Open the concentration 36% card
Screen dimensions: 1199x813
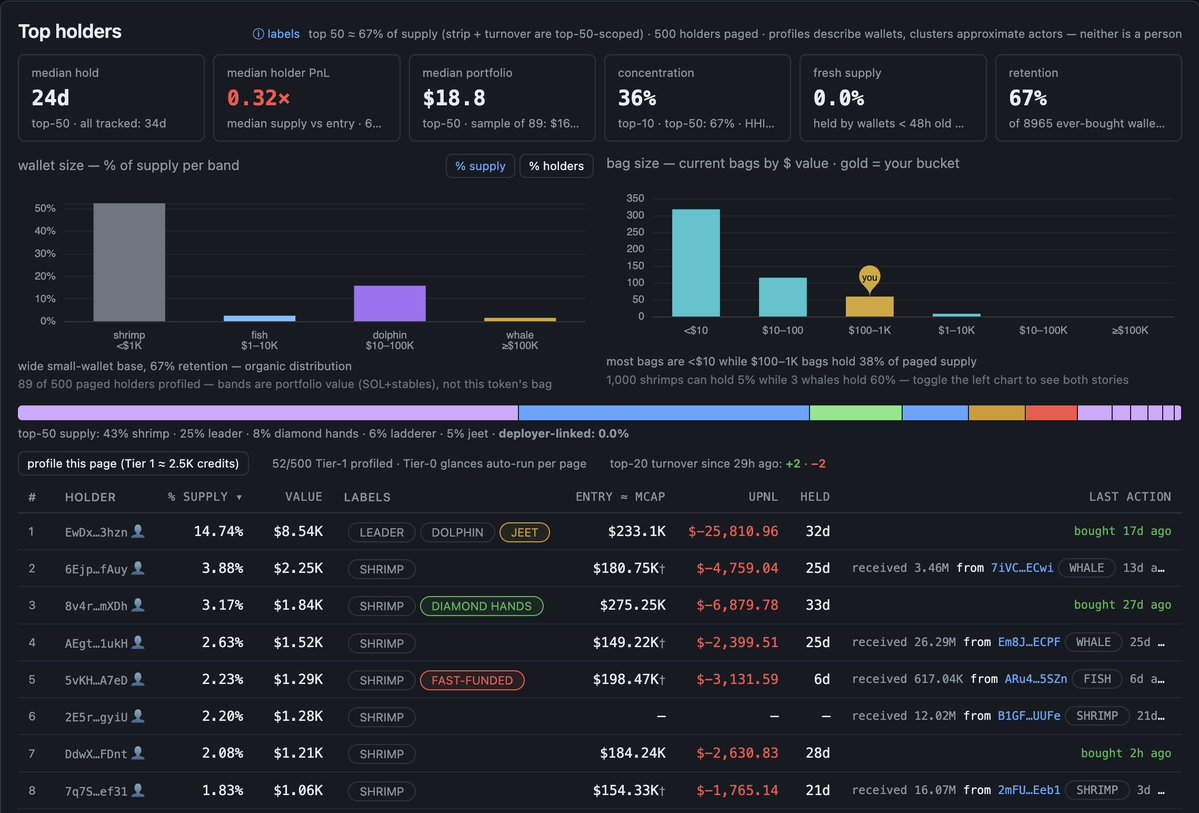point(697,98)
